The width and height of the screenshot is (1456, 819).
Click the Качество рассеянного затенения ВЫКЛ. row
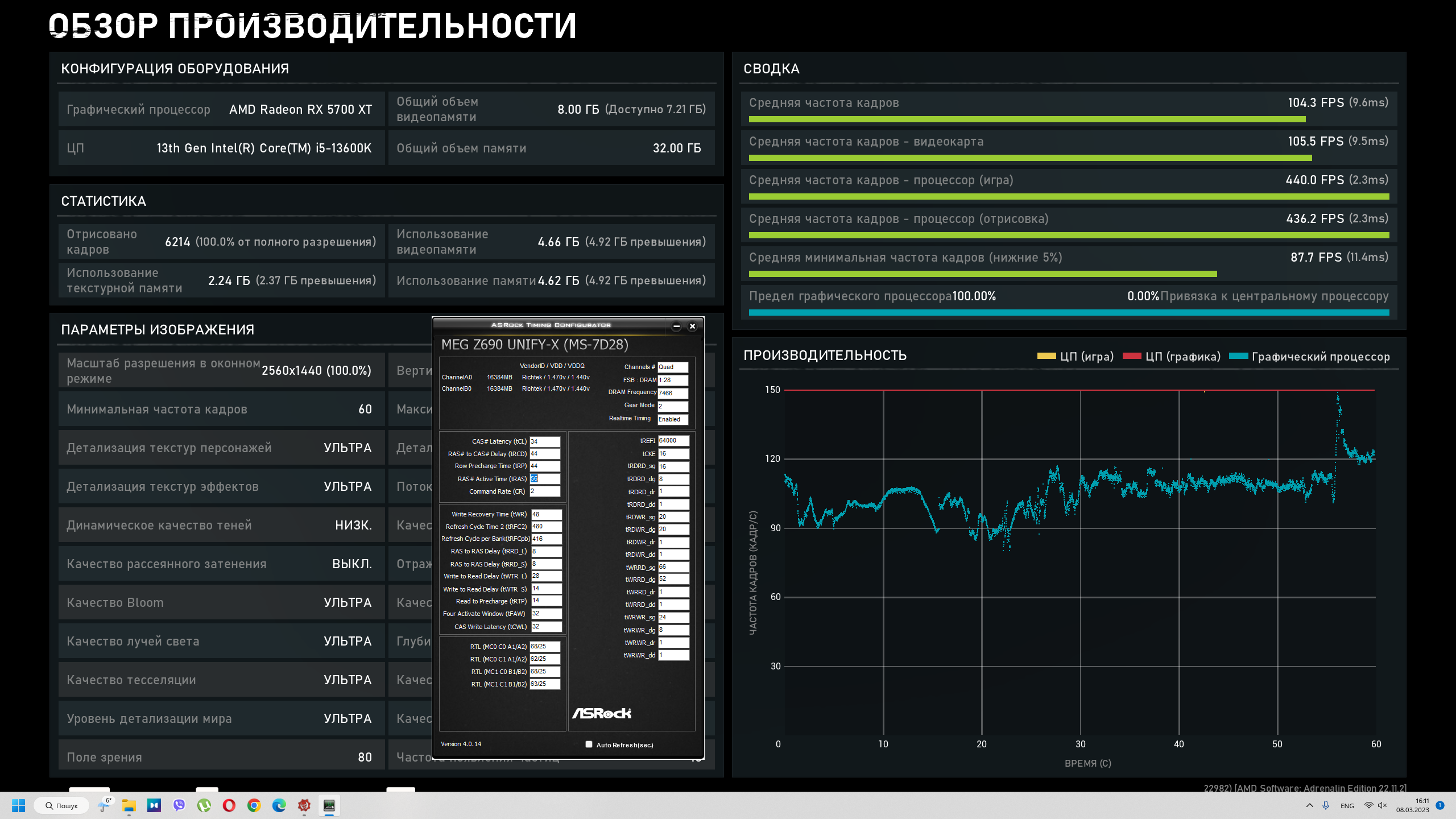click(x=221, y=564)
